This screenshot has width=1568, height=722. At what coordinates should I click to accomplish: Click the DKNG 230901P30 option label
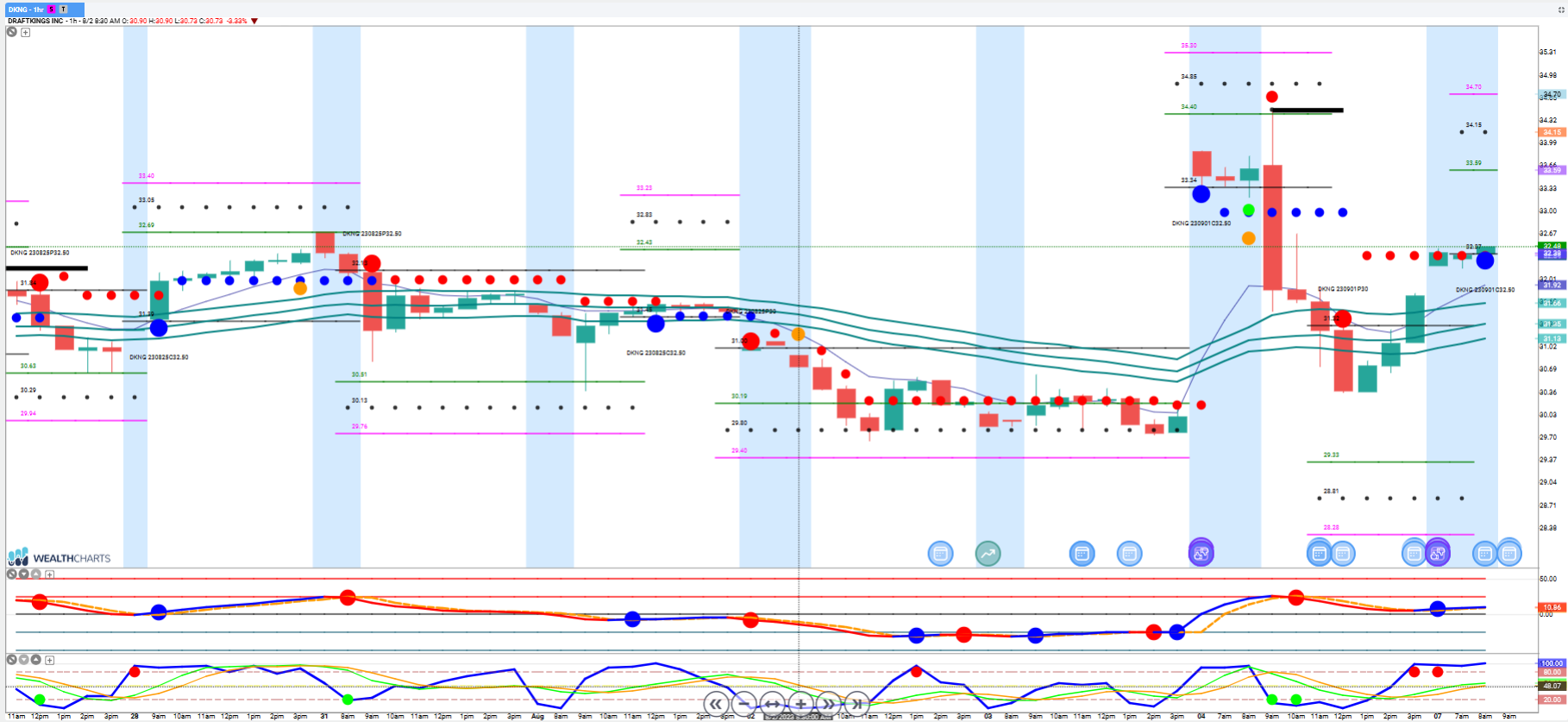click(1343, 289)
